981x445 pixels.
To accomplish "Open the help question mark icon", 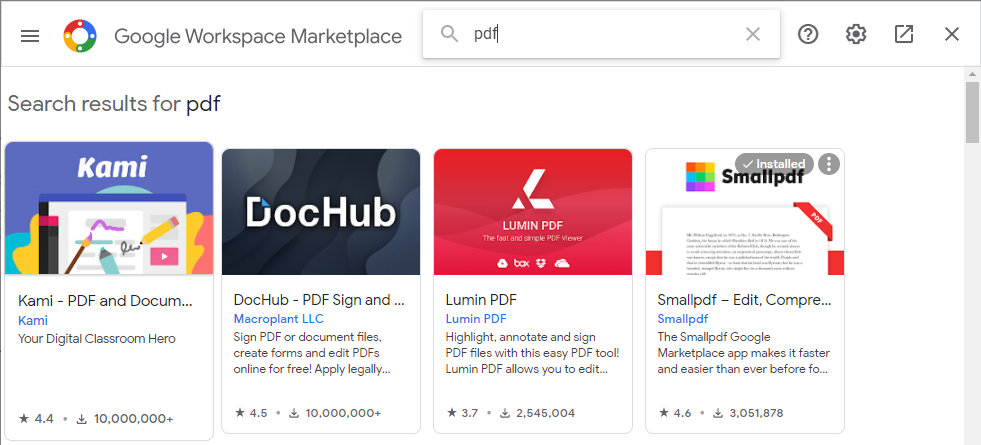I will click(x=808, y=34).
